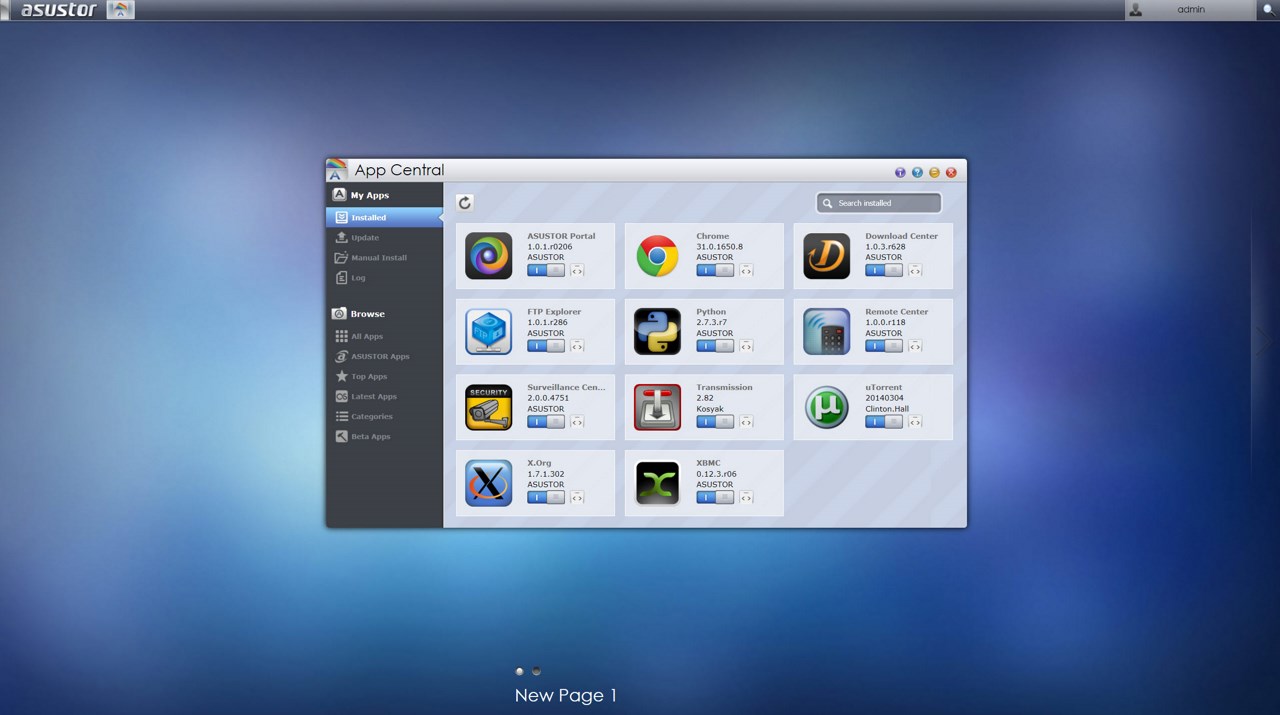The image size is (1280, 715).
Task: Select Installed in the My Apps sidebar
Action: pos(385,217)
